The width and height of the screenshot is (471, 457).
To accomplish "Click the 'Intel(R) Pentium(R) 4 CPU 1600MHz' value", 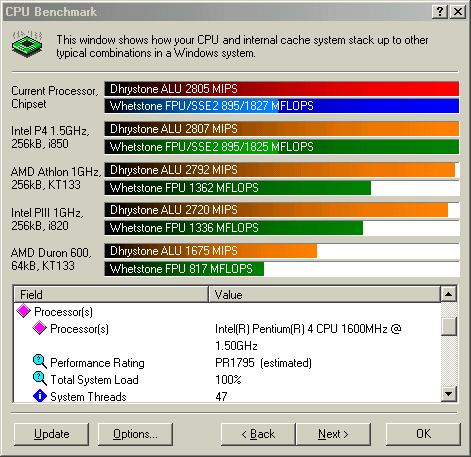I will click(x=308, y=337).
